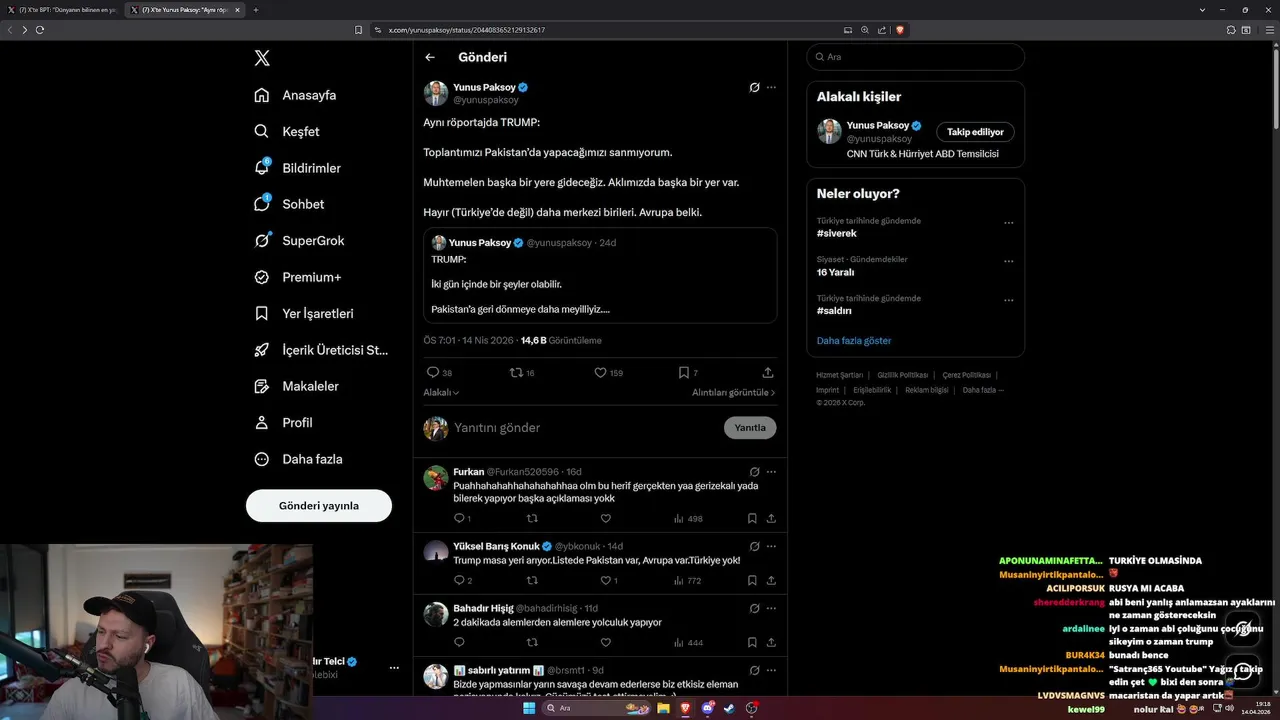Open a new browser tab
The height and width of the screenshot is (720, 1280).
pyautogui.click(x=256, y=10)
